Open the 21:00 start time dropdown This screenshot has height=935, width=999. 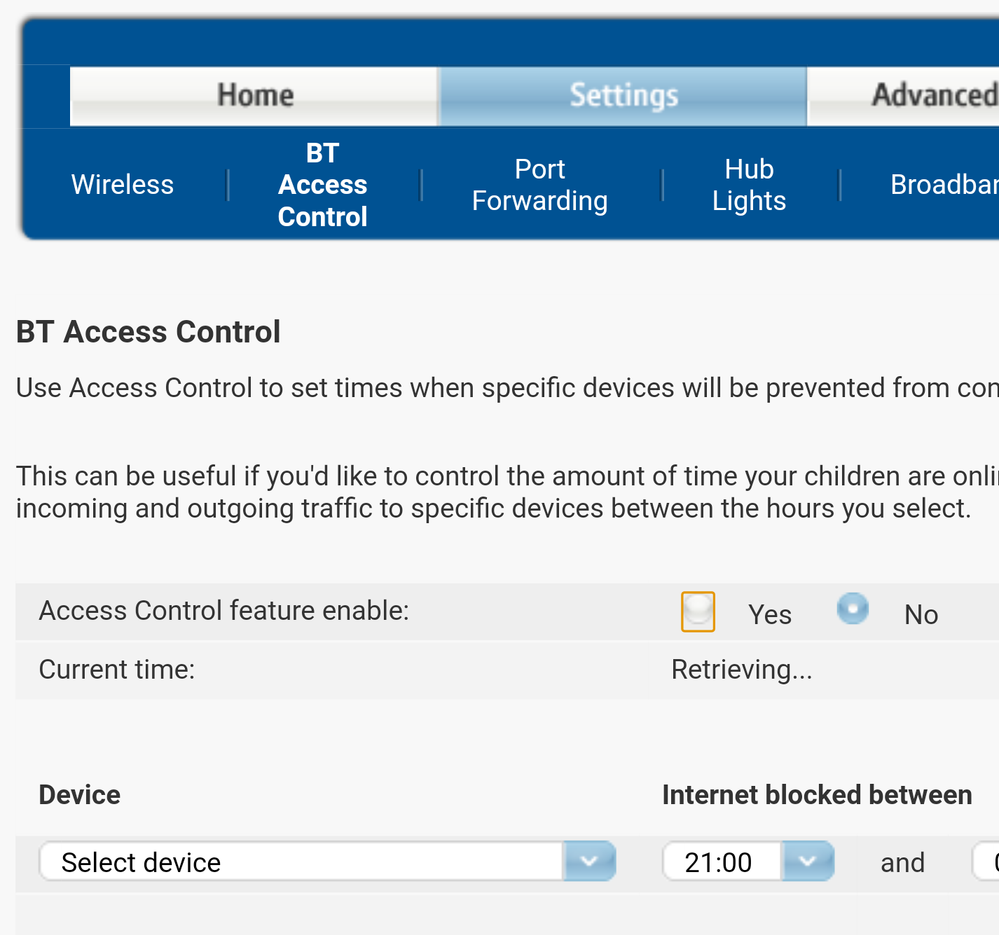coord(748,862)
